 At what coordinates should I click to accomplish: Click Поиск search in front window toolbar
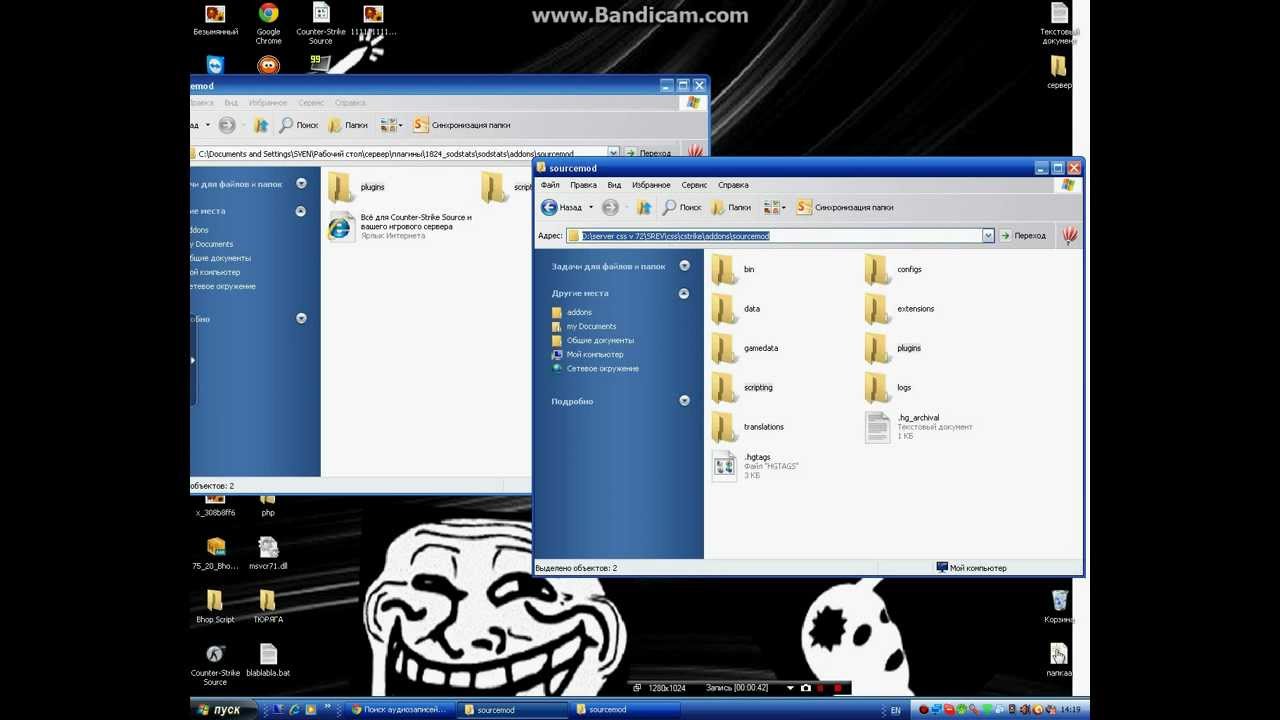pos(682,207)
